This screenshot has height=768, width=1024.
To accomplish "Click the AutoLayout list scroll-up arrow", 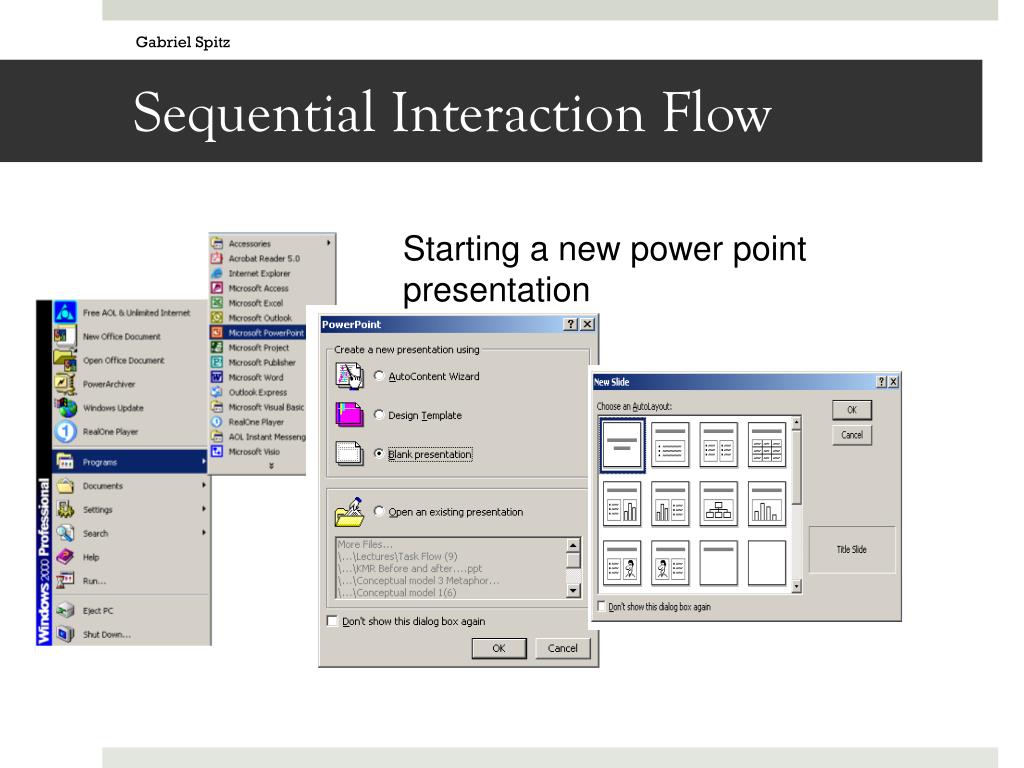I will click(x=796, y=423).
